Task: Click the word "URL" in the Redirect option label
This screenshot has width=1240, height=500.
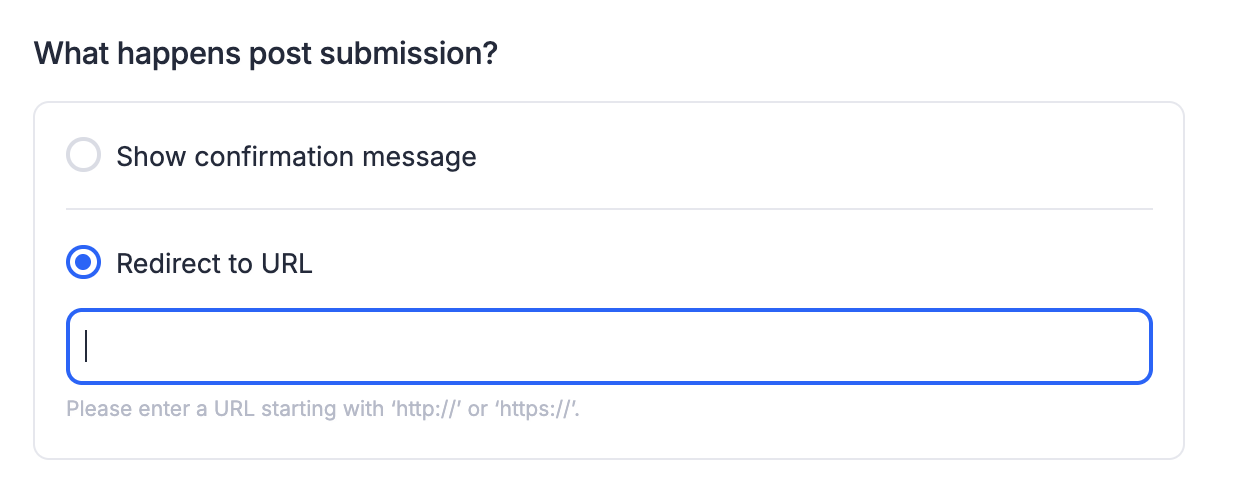Action: click(287, 264)
